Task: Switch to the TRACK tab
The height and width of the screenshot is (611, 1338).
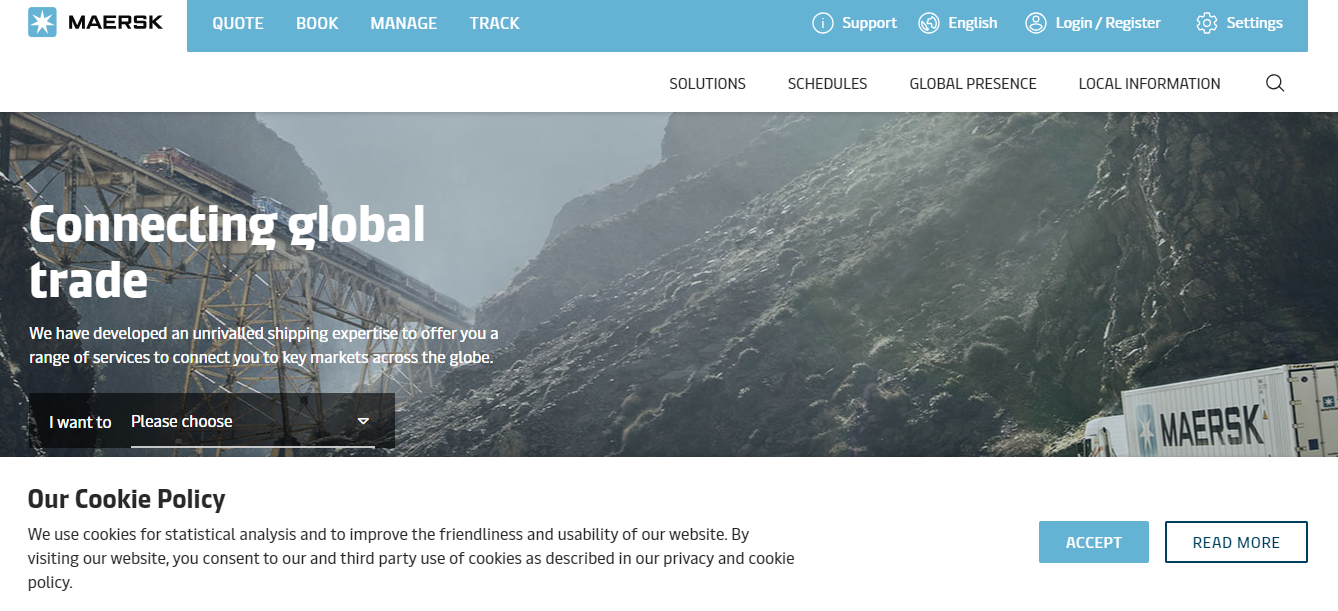Action: pyautogui.click(x=494, y=23)
